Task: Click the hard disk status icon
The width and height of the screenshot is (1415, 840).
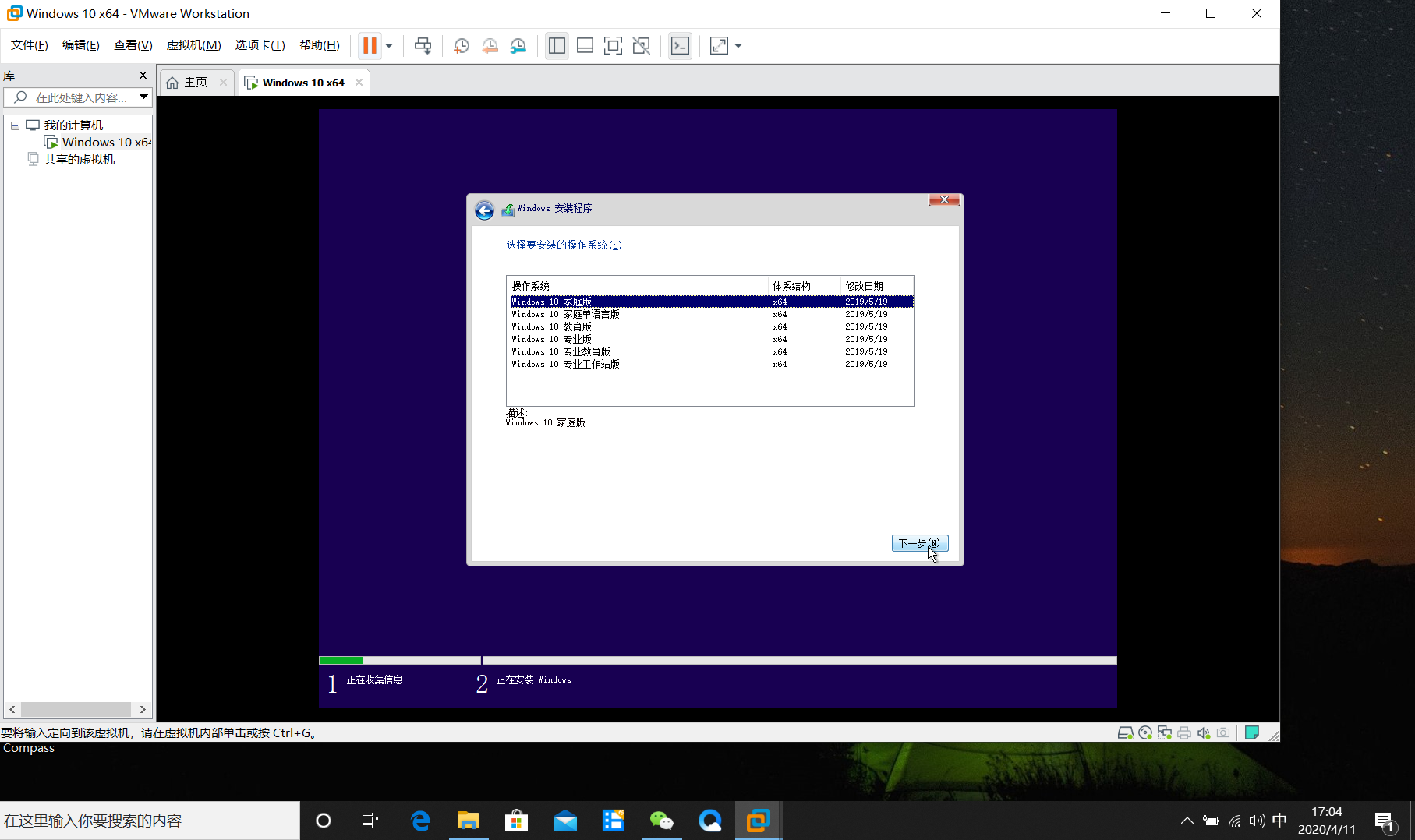Action: point(1125,732)
